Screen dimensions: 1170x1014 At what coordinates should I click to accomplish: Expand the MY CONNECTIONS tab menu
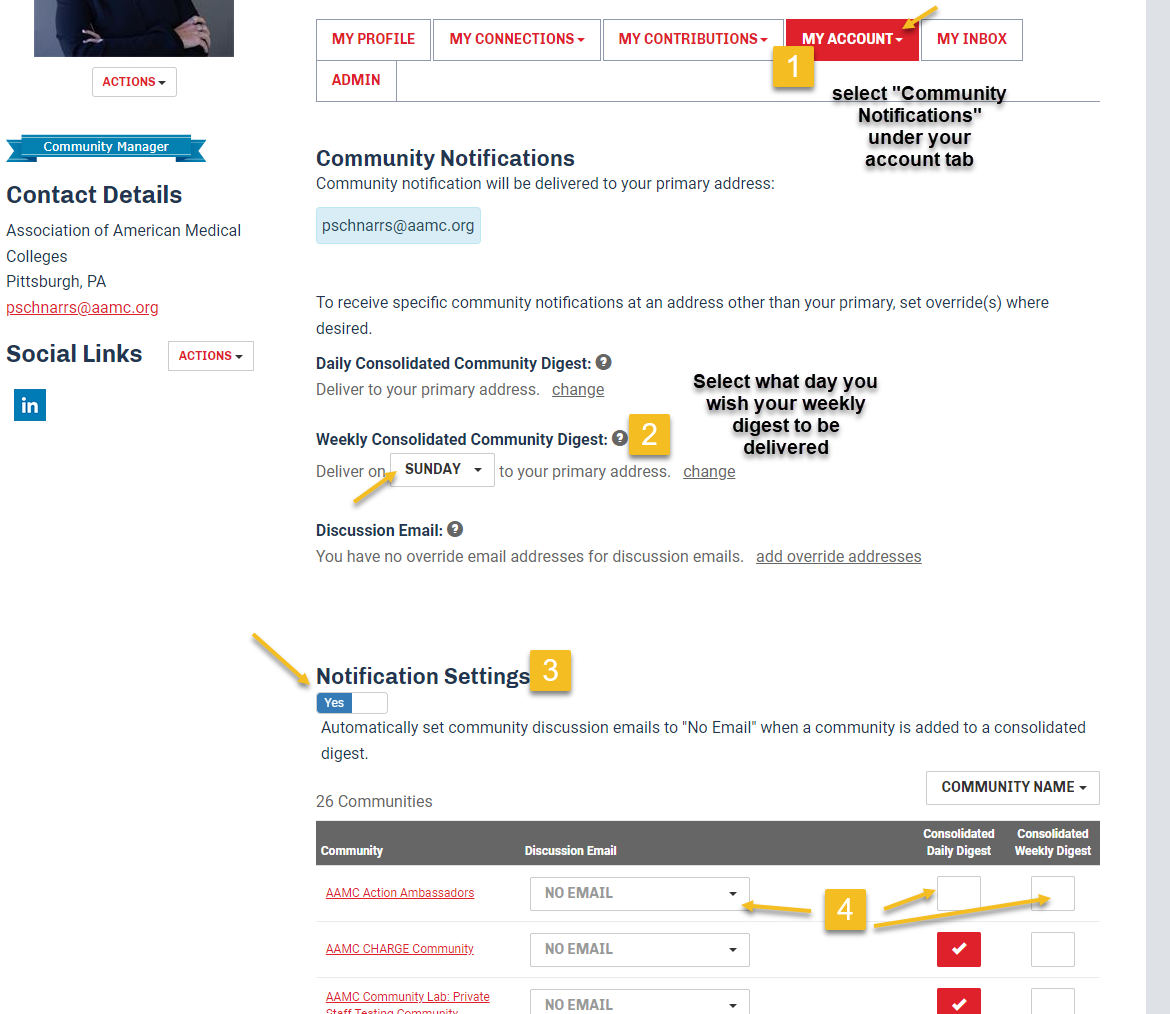tap(516, 40)
